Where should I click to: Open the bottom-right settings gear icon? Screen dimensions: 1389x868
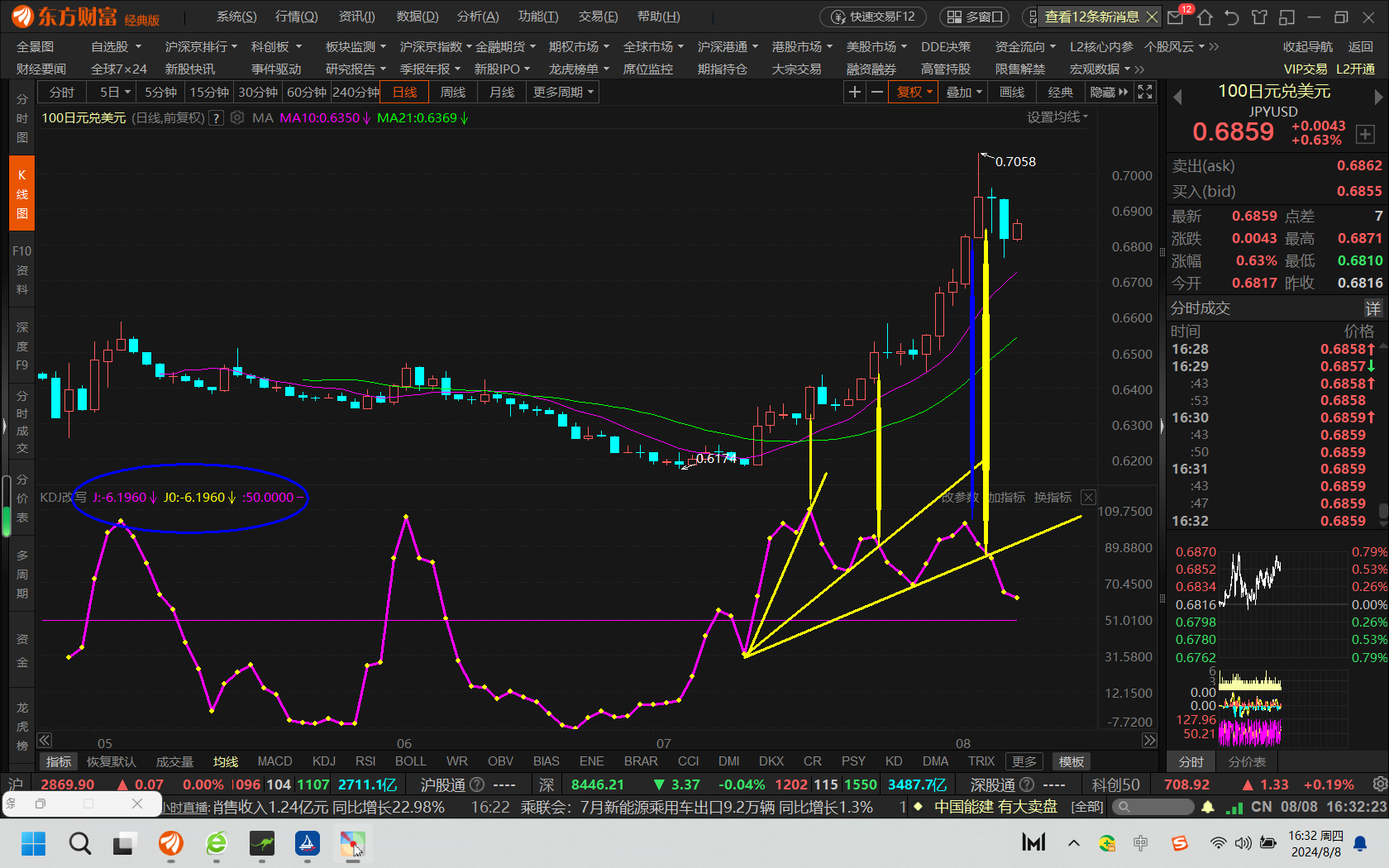(1379, 784)
